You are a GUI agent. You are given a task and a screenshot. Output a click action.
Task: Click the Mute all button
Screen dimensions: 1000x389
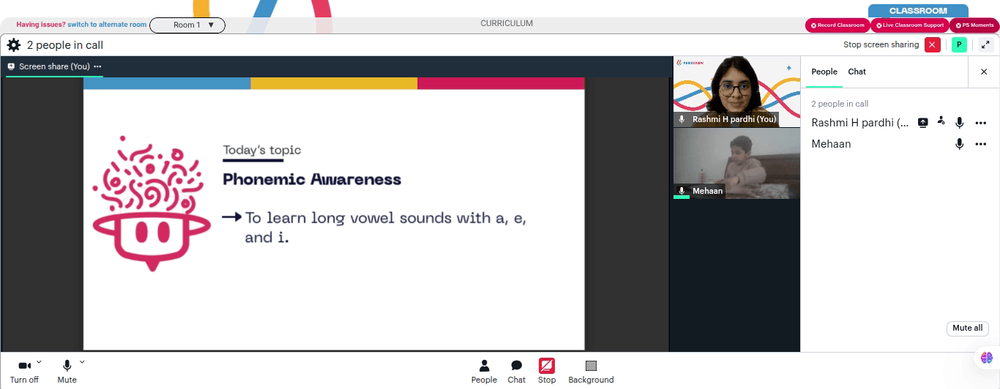(x=967, y=328)
